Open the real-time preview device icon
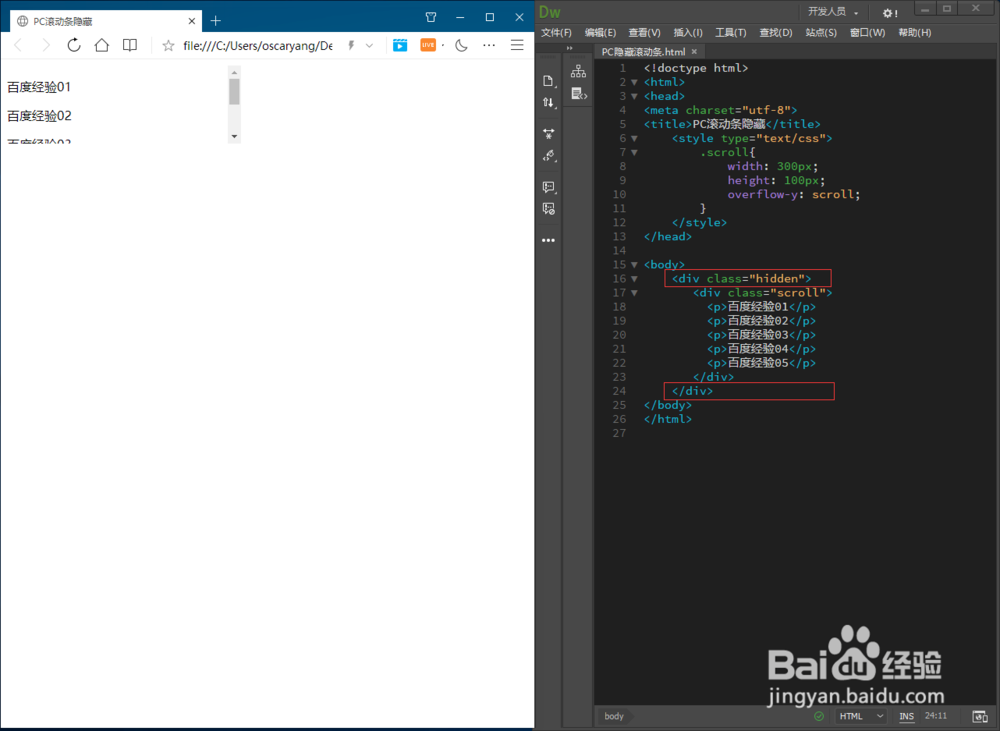The height and width of the screenshot is (731, 1000). [x=980, y=716]
